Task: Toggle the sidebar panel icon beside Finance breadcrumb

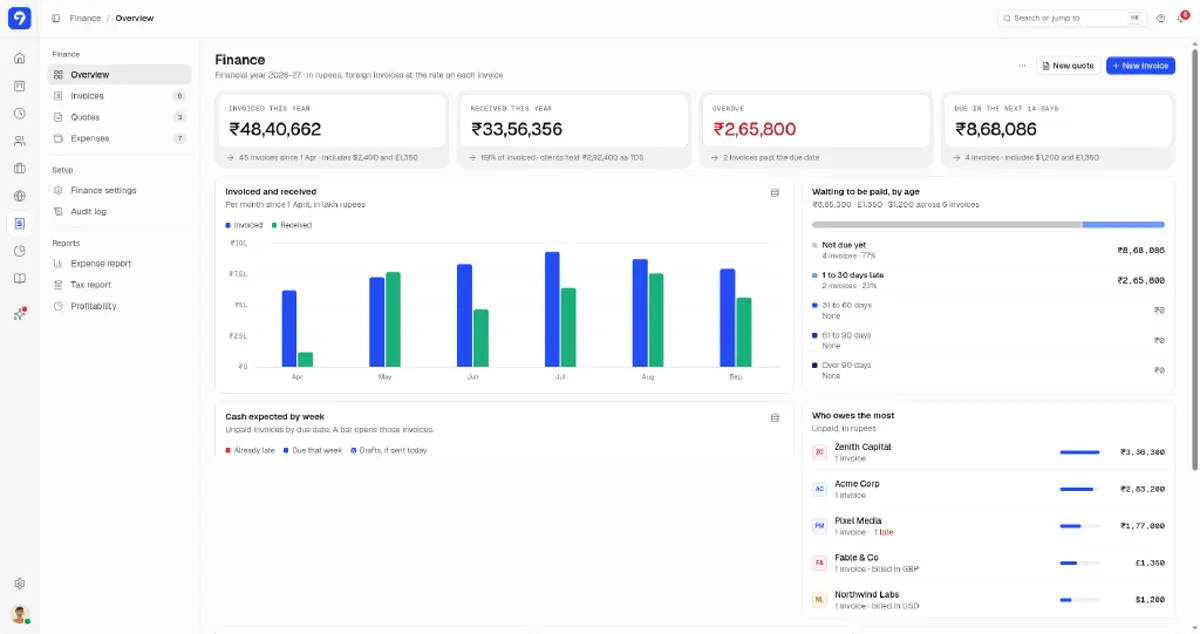Action: point(55,18)
